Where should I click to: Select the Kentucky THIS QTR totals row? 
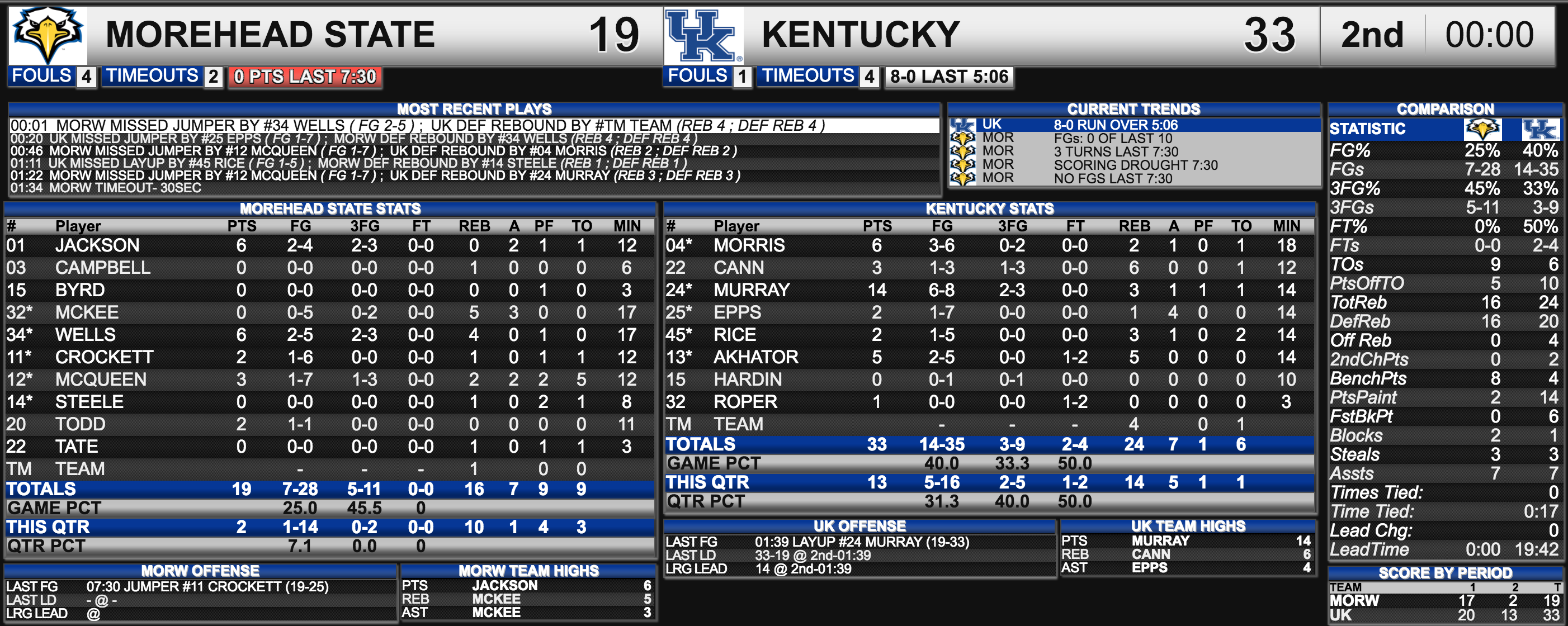(989, 482)
